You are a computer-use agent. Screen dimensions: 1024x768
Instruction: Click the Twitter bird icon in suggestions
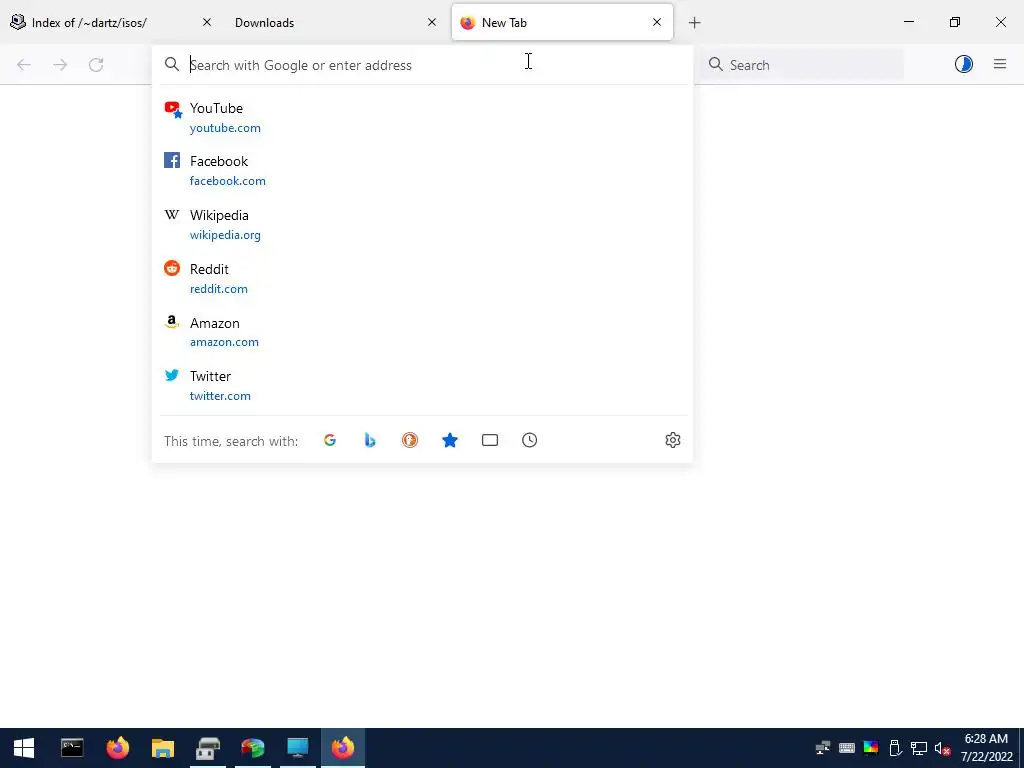(172, 375)
